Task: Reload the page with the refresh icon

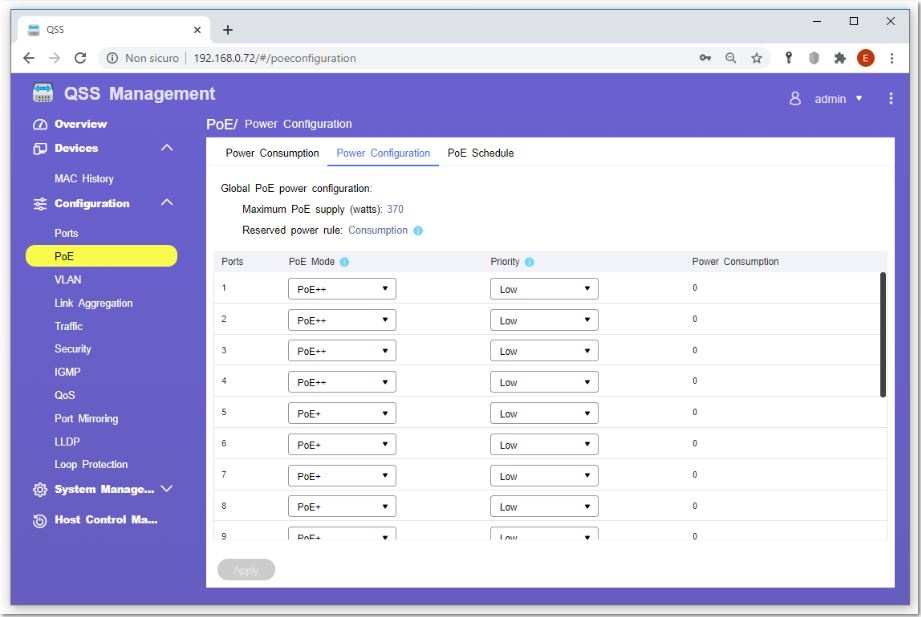Action: 80,58
